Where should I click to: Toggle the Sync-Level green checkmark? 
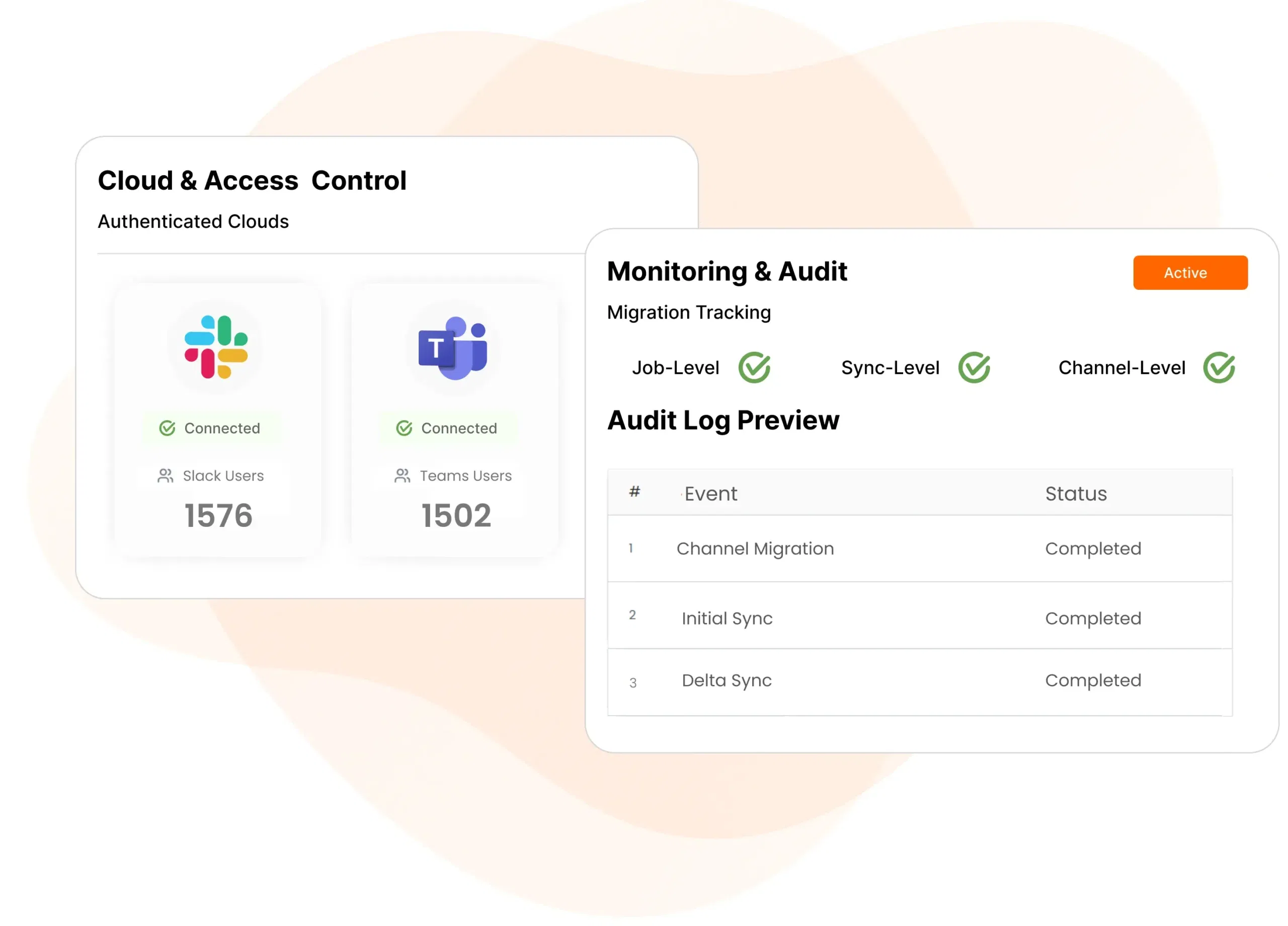click(x=974, y=367)
